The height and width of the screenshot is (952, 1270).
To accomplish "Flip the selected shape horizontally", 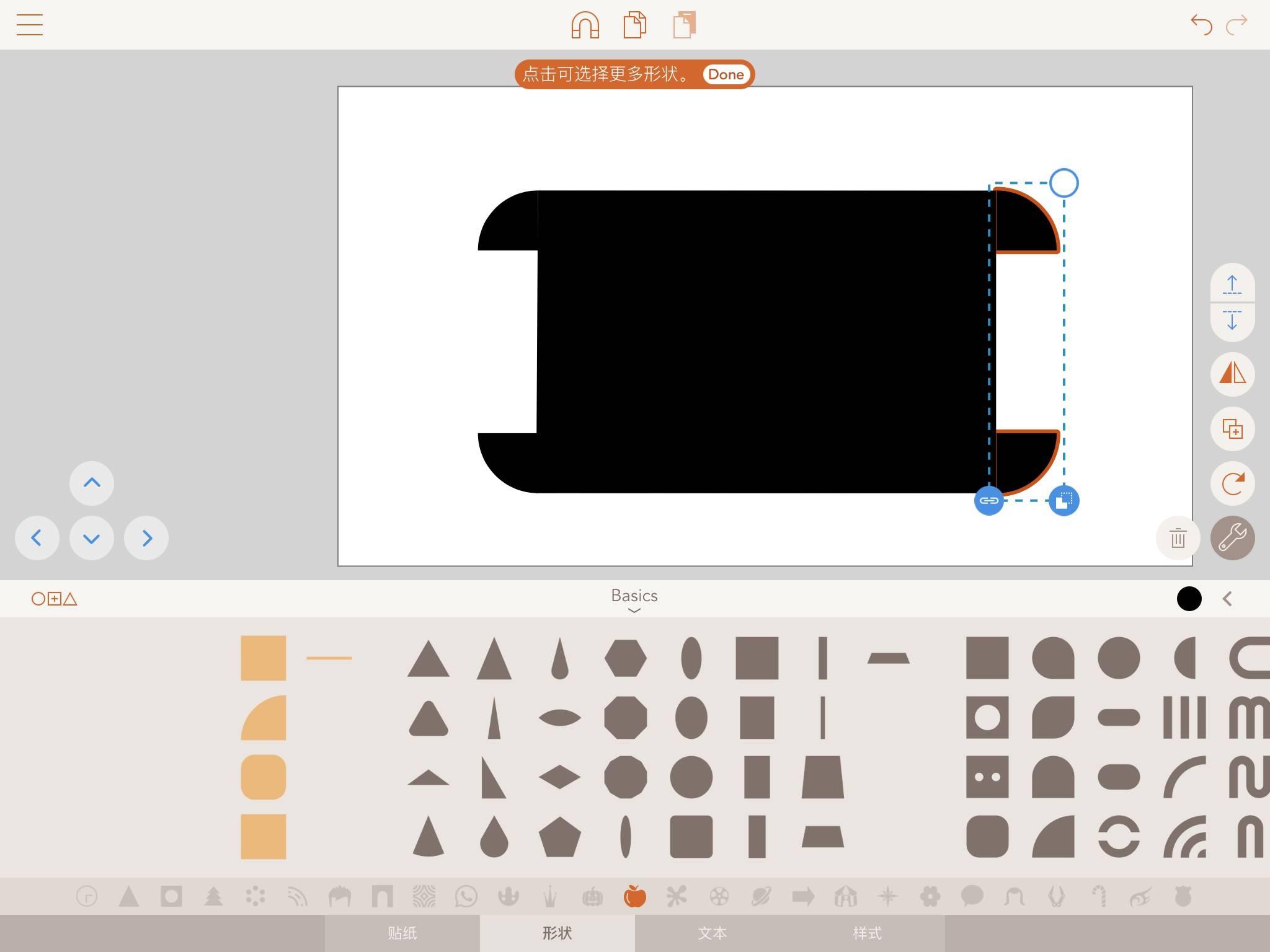I will pyautogui.click(x=1232, y=374).
